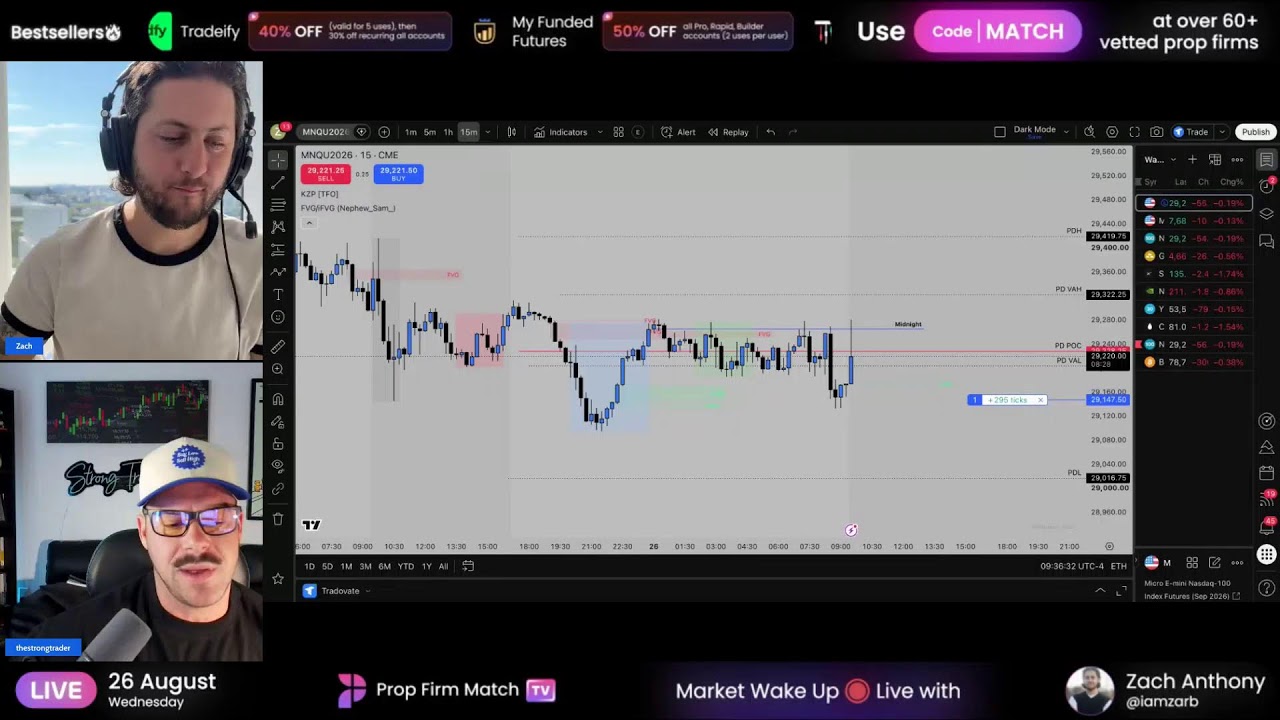The width and height of the screenshot is (1280, 720).
Task: Close the +295 ticks position label
Action: point(1040,400)
